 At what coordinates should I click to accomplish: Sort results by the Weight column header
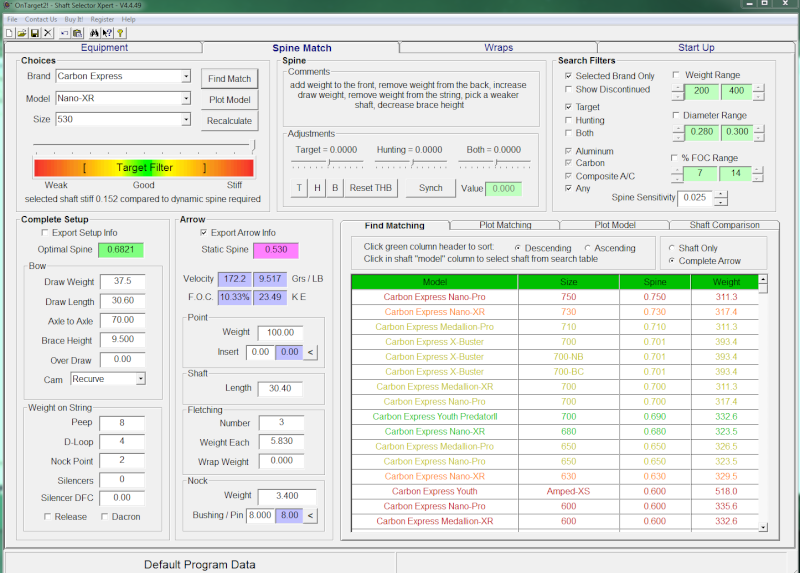pyautogui.click(x=726, y=282)
